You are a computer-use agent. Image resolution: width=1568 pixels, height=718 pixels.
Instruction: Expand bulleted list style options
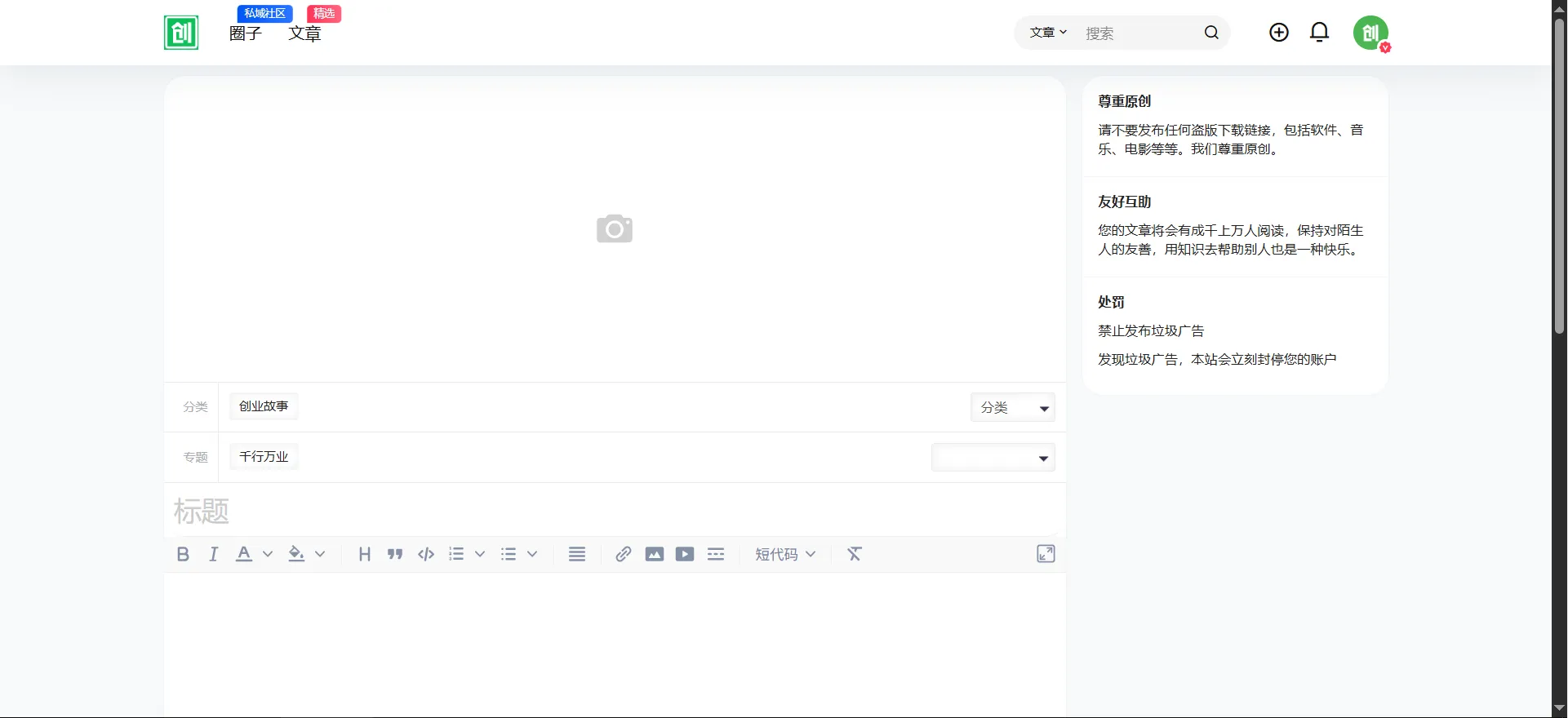pos(532,554)
